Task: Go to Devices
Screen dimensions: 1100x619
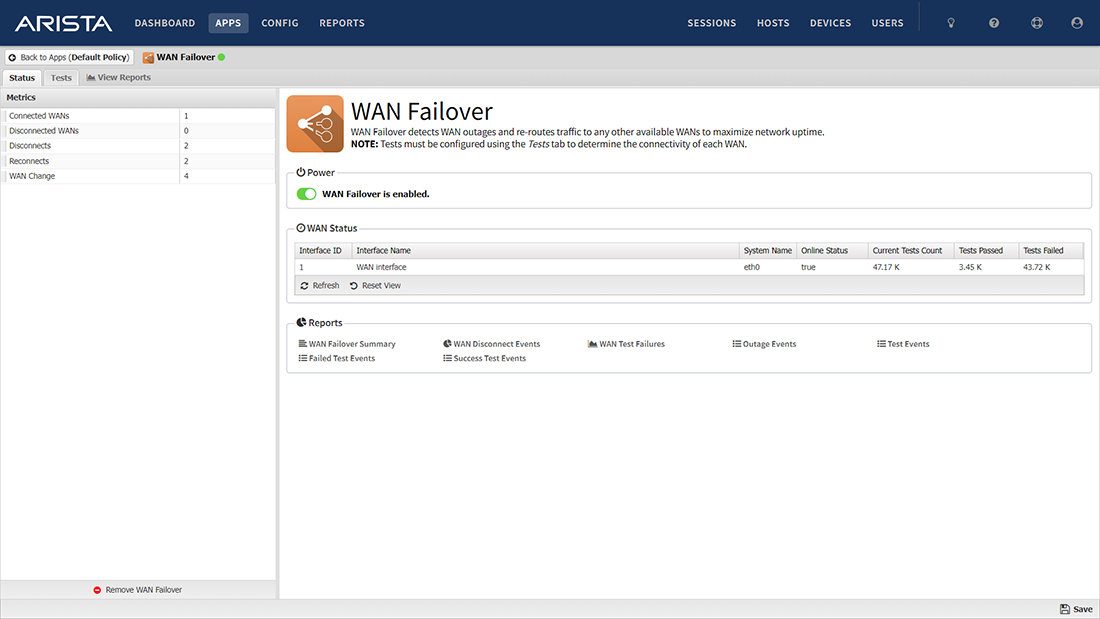Action: (831, 23)
